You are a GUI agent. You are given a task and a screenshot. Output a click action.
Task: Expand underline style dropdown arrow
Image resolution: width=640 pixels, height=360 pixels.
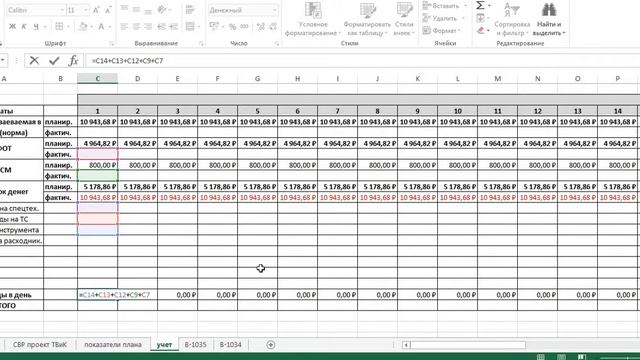(x=44, y=27)
